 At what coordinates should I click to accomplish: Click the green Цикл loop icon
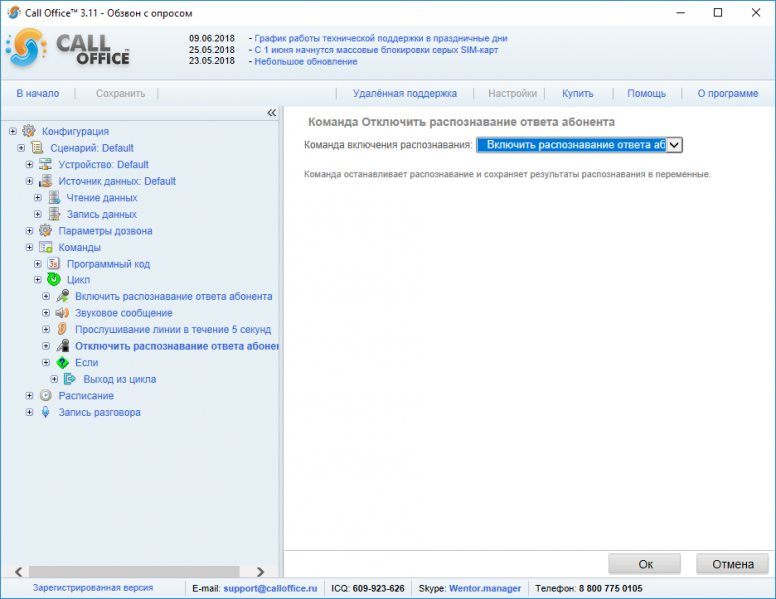54,280
